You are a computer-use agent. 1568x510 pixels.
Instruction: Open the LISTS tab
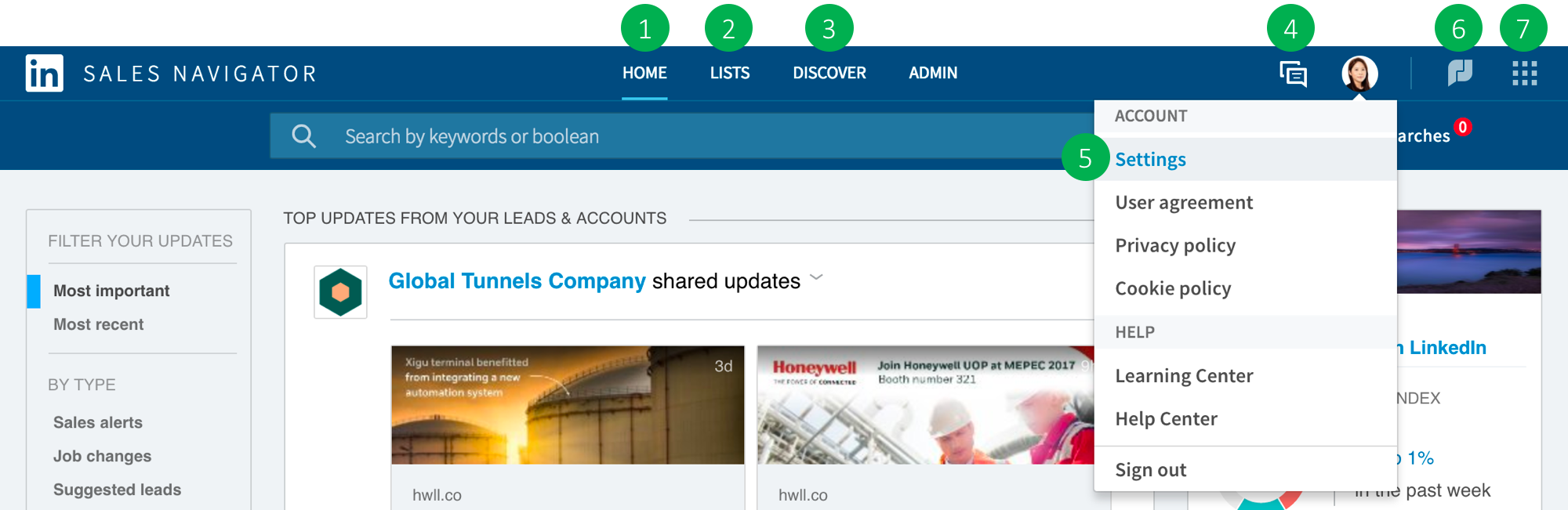click(730, 73)
